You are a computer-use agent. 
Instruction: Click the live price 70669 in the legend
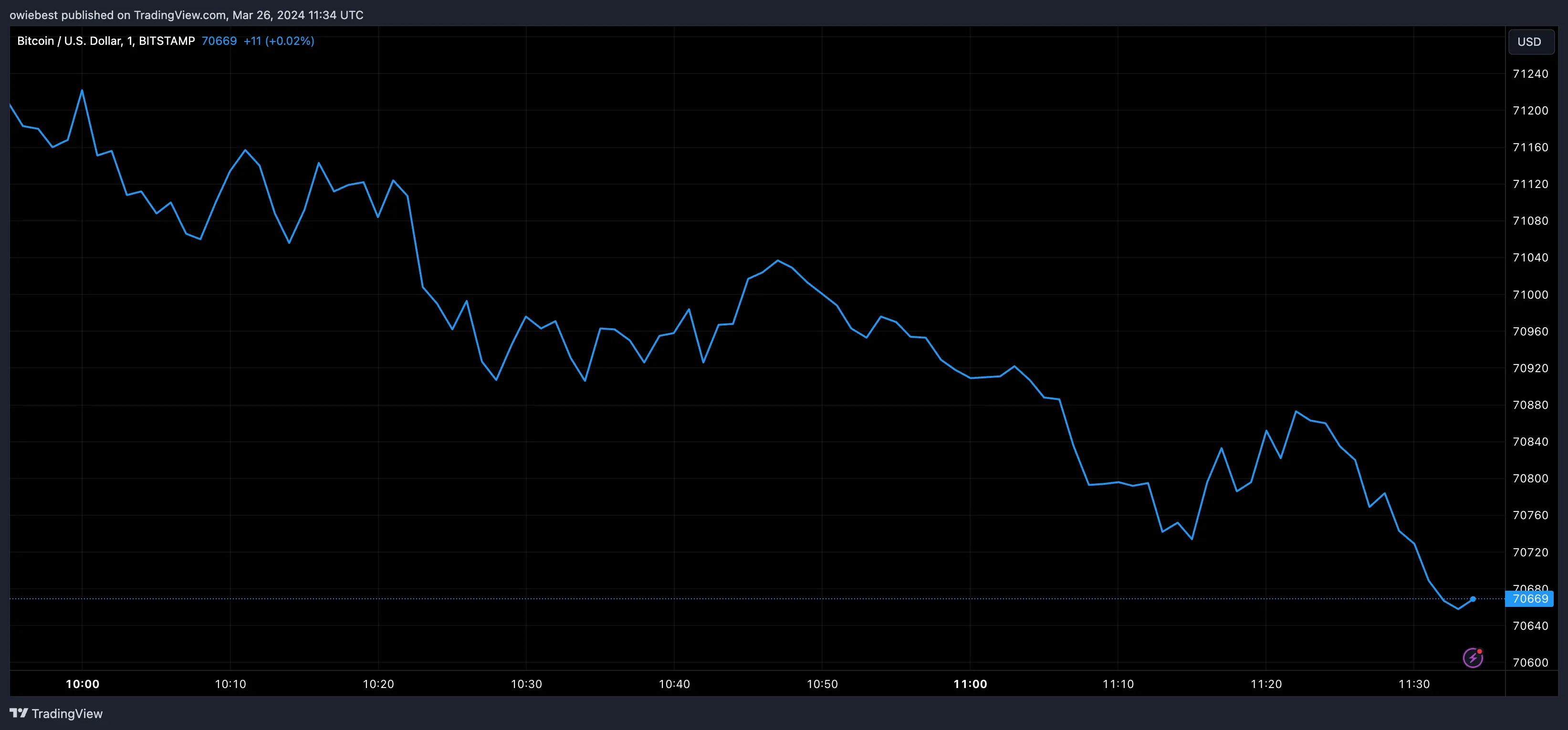click(x=219, y=41)
